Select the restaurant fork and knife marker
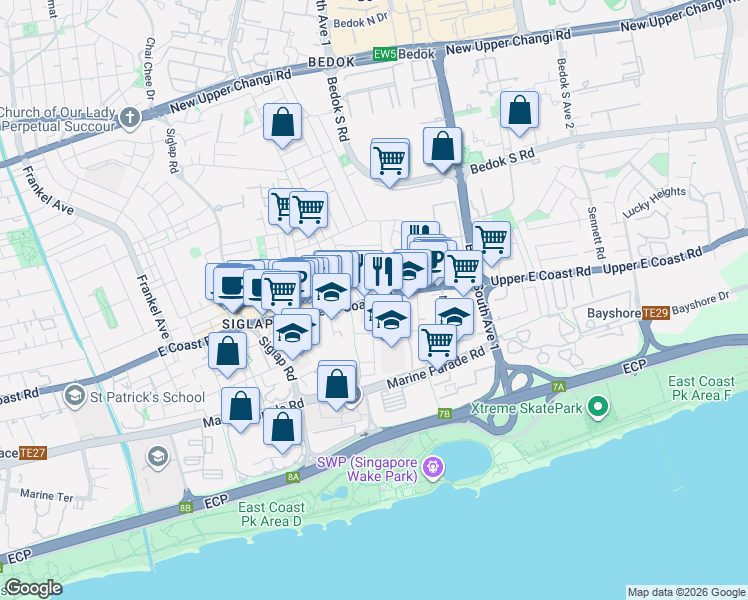The image size is (748, 600). (383, 271)
